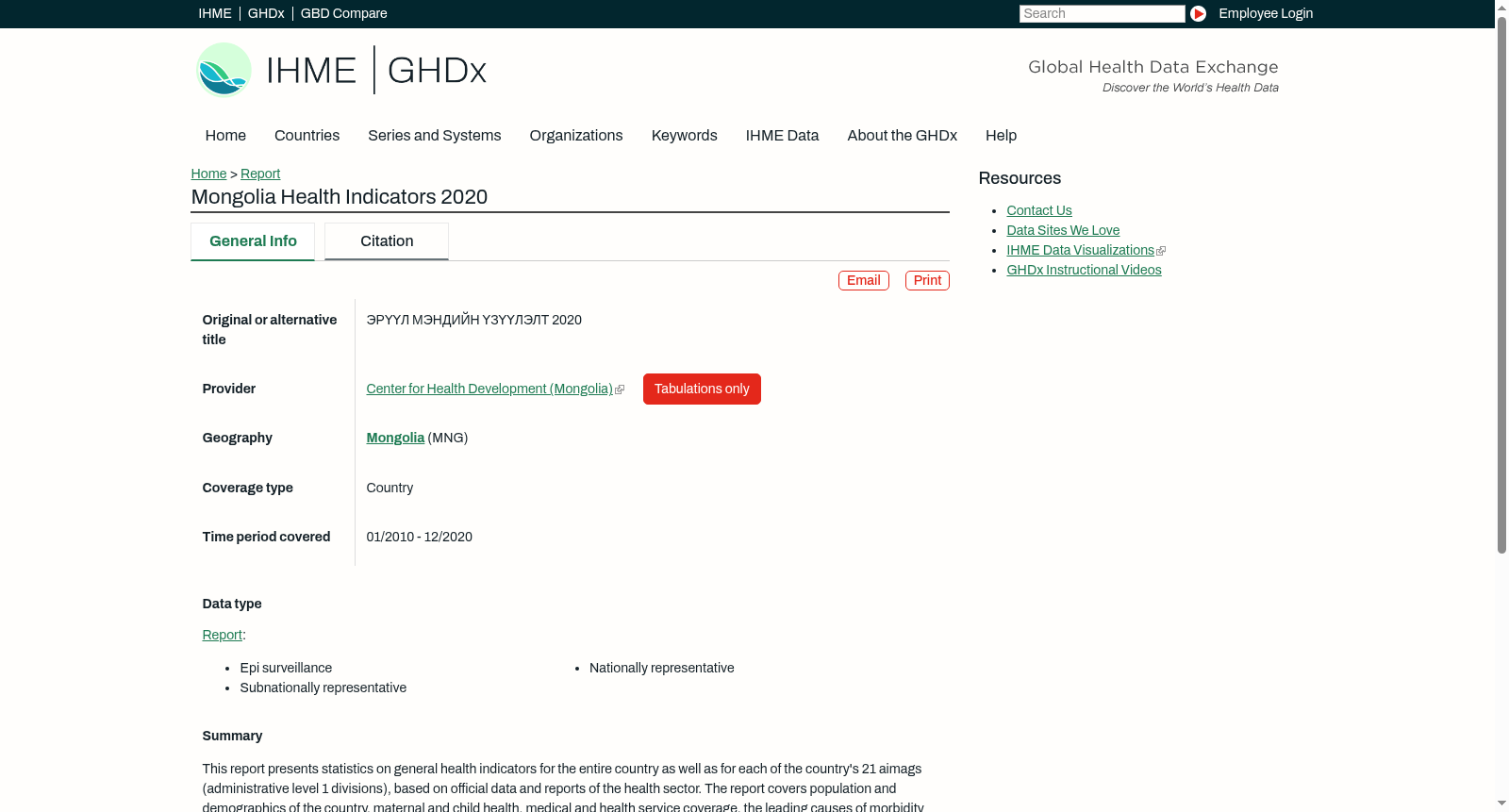The width and height of the screenshot is (1509, 812).
Task: Switch to the Citation tab
Action: [387, 241]
